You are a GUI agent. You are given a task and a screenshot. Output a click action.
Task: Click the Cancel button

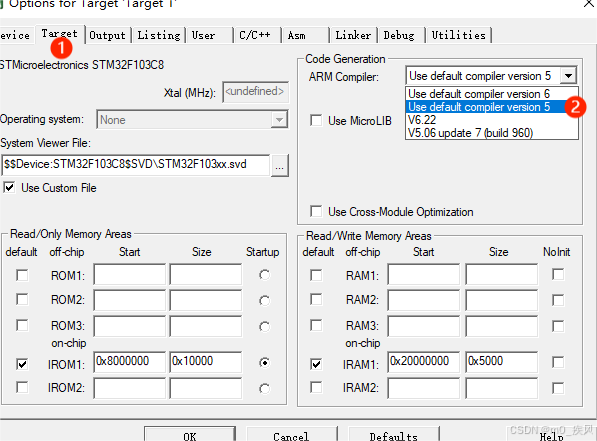[291, 435]
